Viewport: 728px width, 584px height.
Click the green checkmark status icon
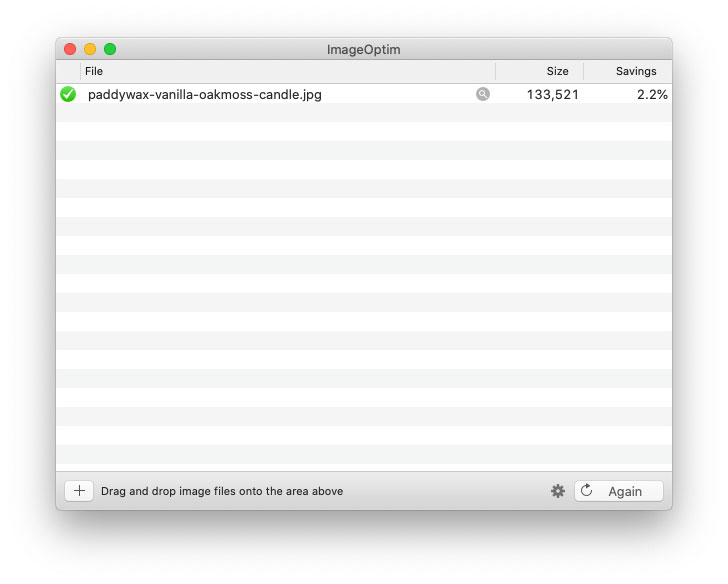[68, 94]
